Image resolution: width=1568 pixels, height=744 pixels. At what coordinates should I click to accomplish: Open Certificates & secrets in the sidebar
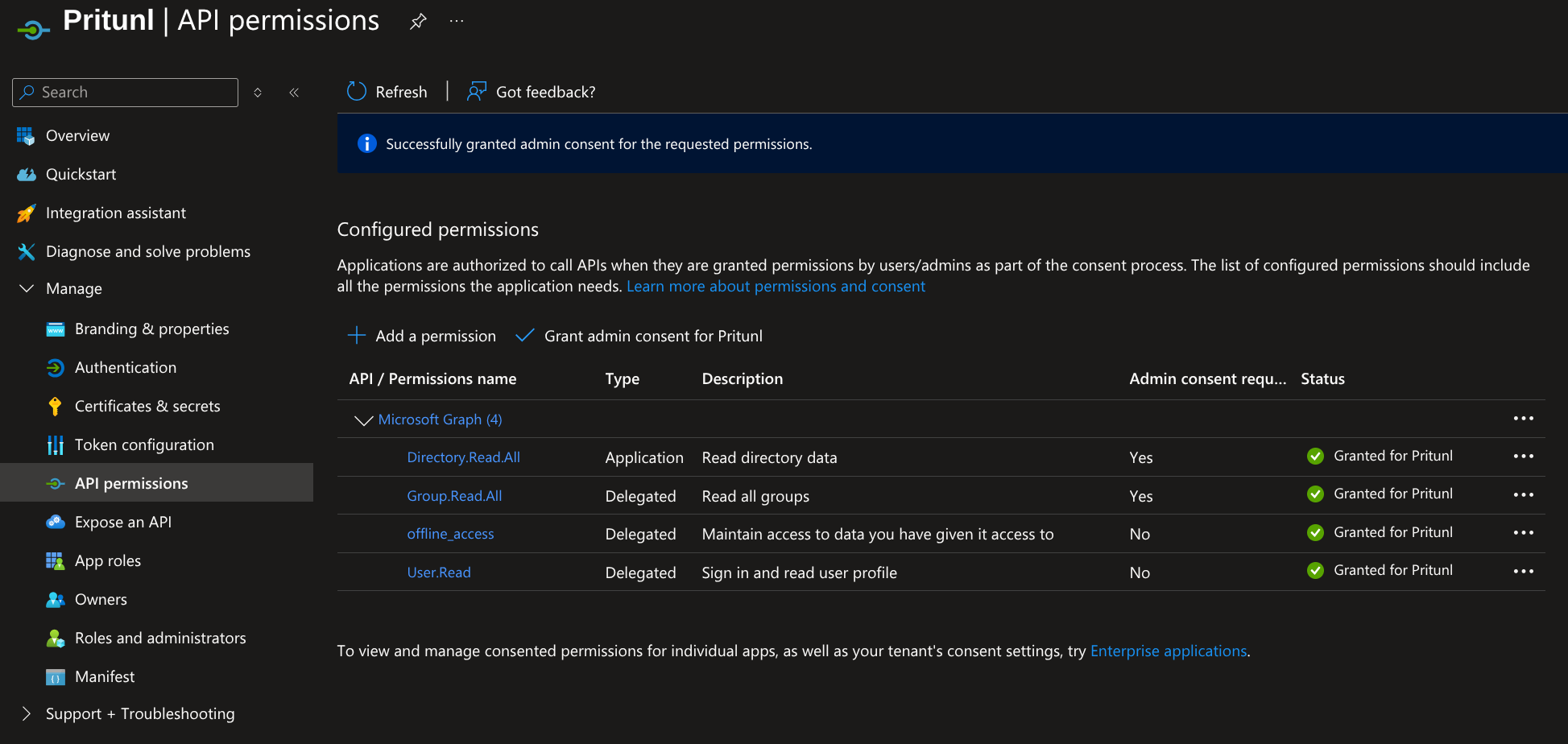point(147,407)
